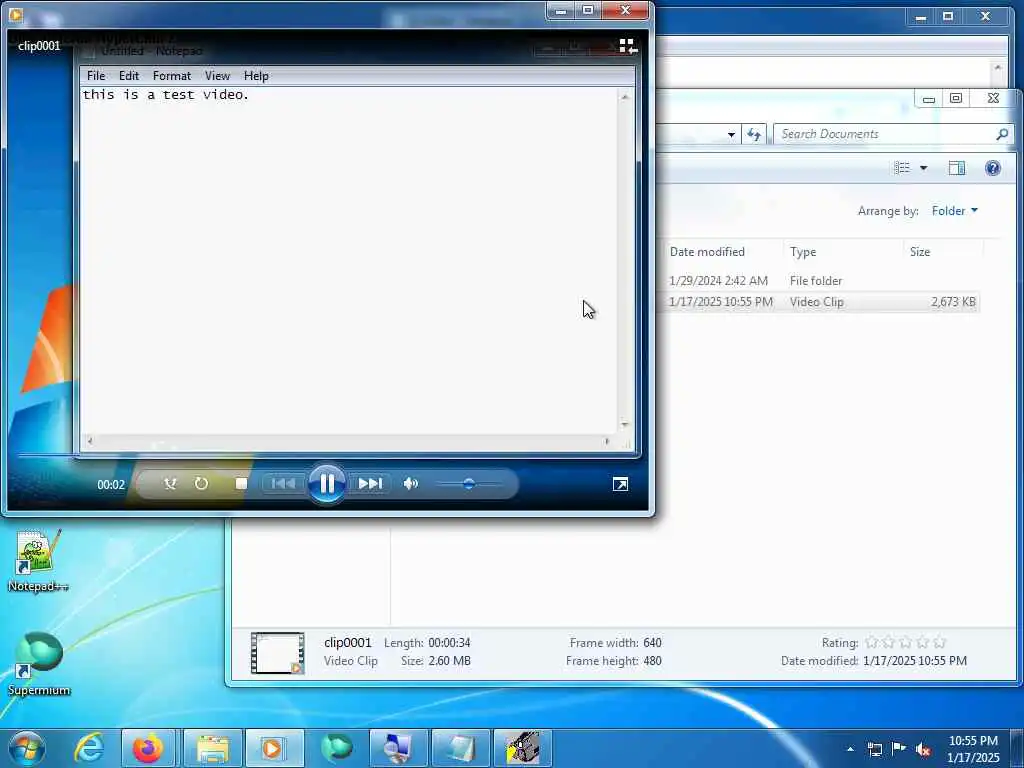The image size is (1024, 768).
Task: Open the Action Center flag icon
Action: 899,749
